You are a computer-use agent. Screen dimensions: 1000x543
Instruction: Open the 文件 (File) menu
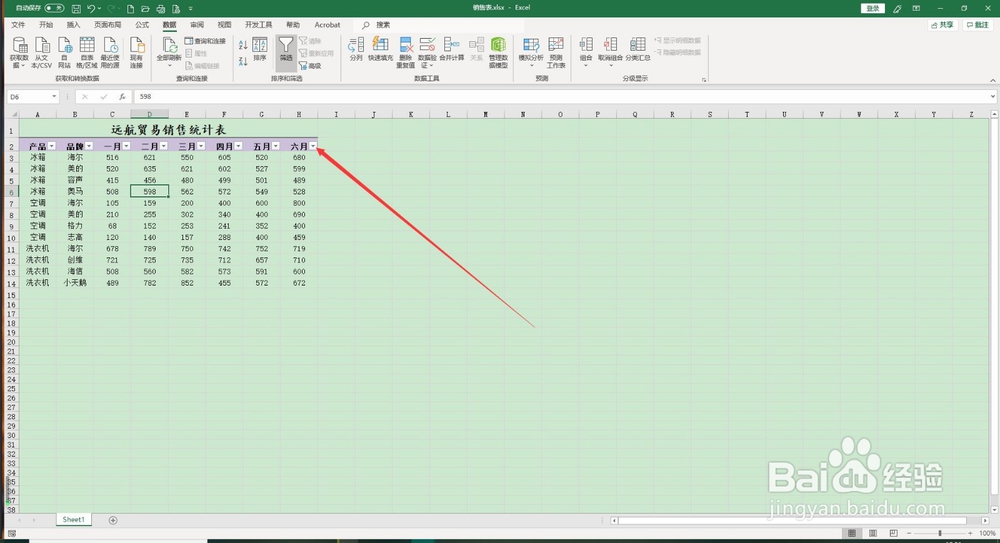[18, 25]
